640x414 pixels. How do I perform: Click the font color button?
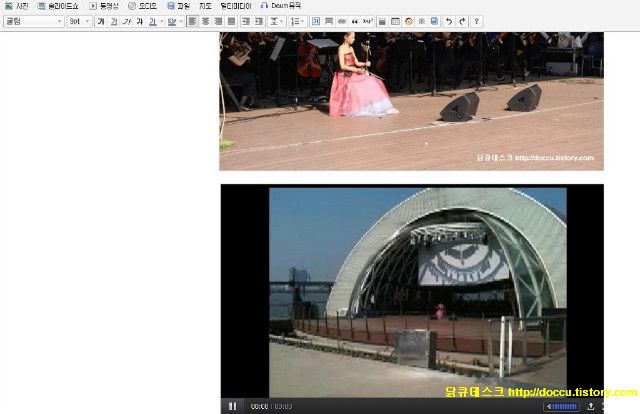point(152,21)
